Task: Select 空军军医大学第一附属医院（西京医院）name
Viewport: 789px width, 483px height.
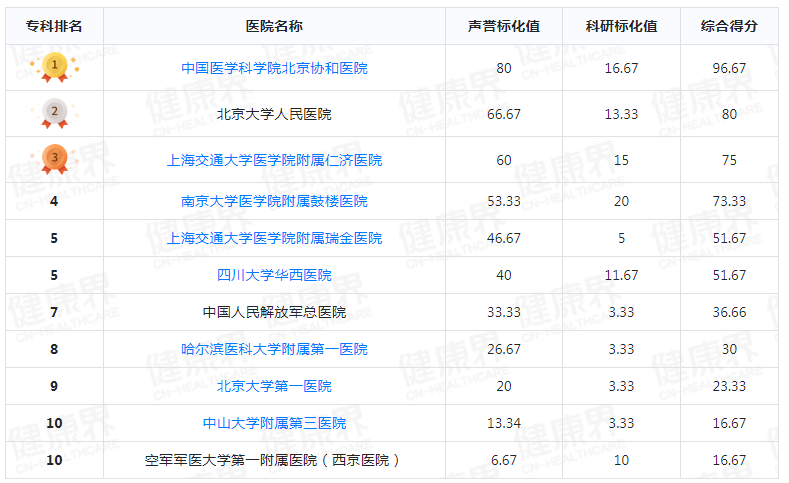Action: coord(274,460)
